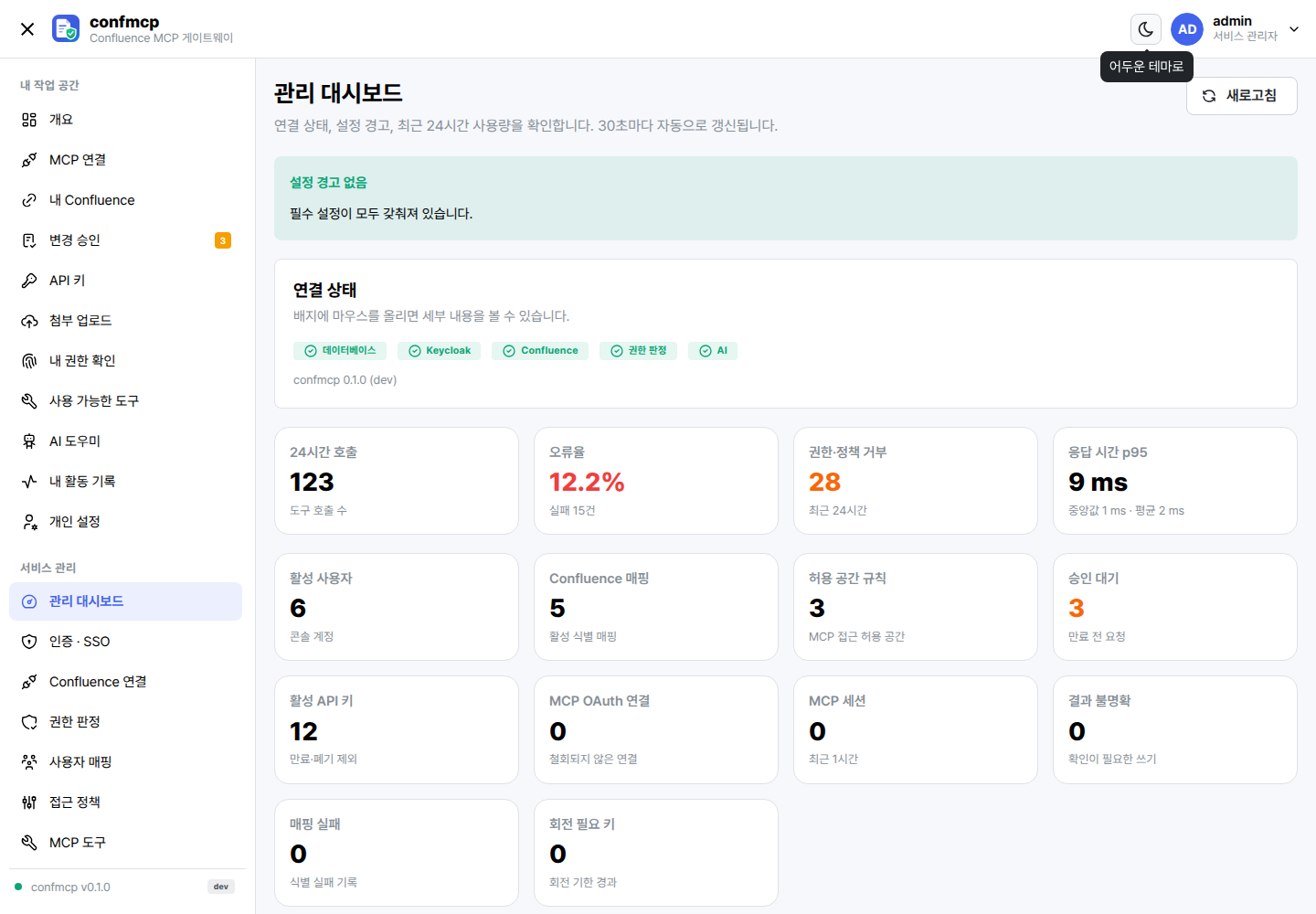This screenshot has width=1316, height=914.
Task: Click the 인증 · SSO shield icon
Action: (x=29, y=642)
